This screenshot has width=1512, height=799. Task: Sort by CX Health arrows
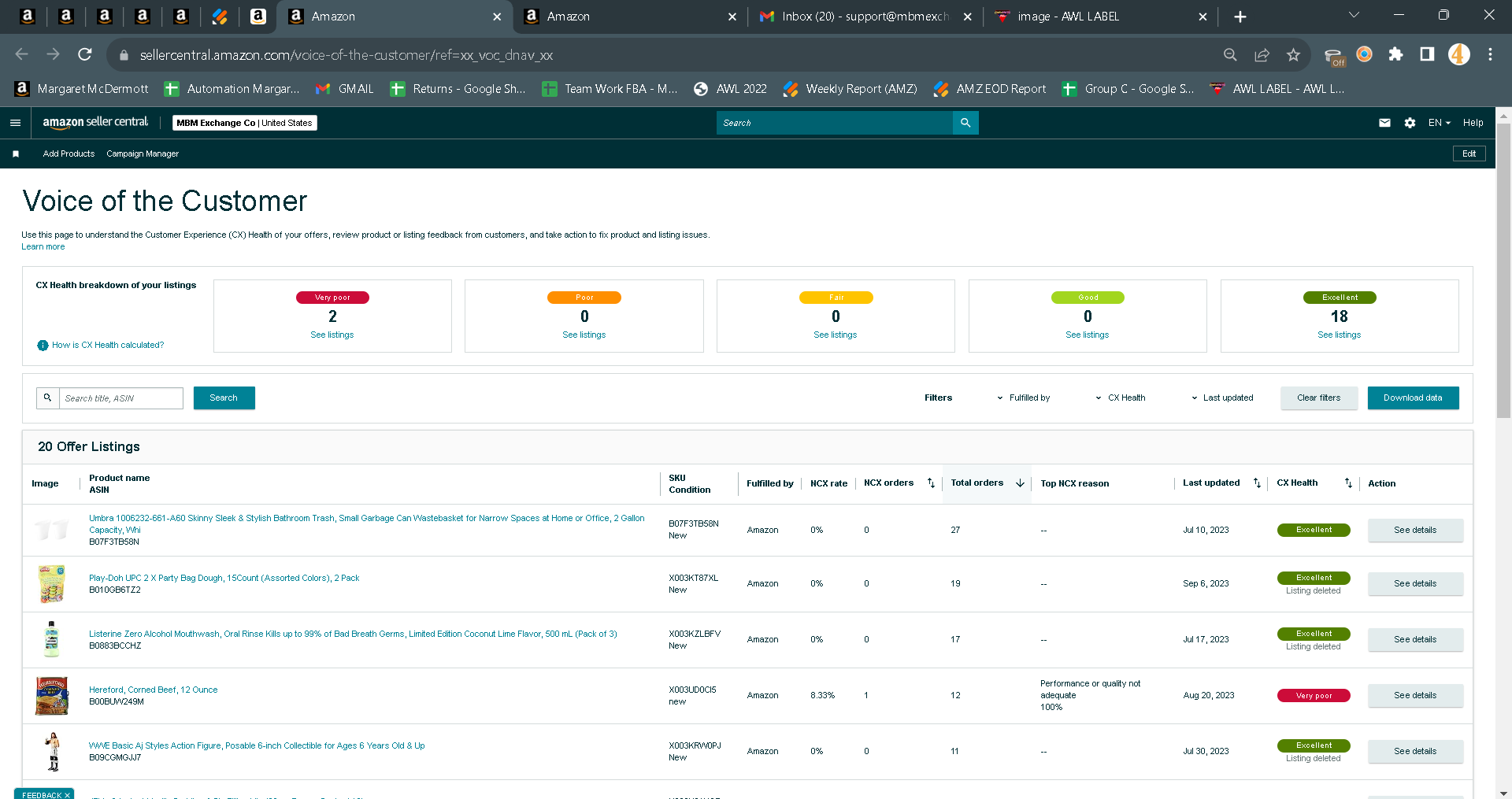(x=1348, y=483)
